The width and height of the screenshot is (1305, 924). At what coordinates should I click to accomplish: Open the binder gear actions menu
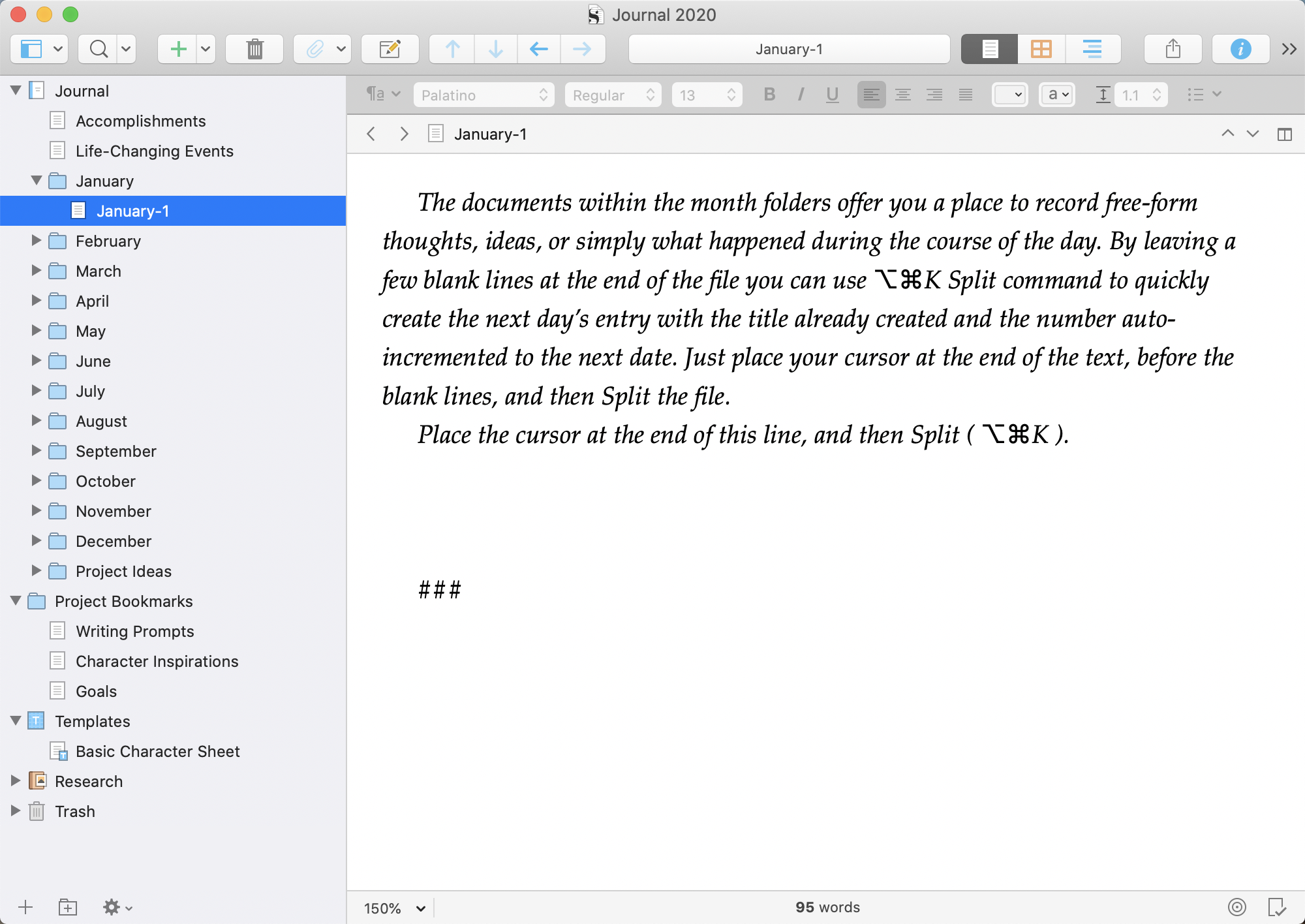pyautogui.click(x=117, y=907)
